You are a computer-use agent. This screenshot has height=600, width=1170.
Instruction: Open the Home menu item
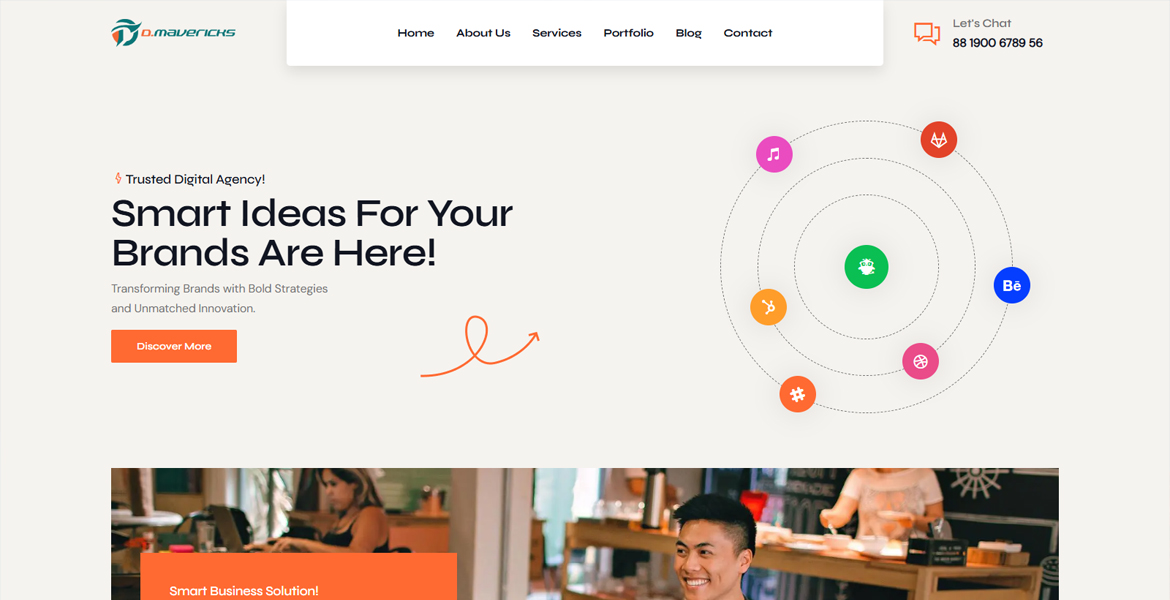pos(416,33)
